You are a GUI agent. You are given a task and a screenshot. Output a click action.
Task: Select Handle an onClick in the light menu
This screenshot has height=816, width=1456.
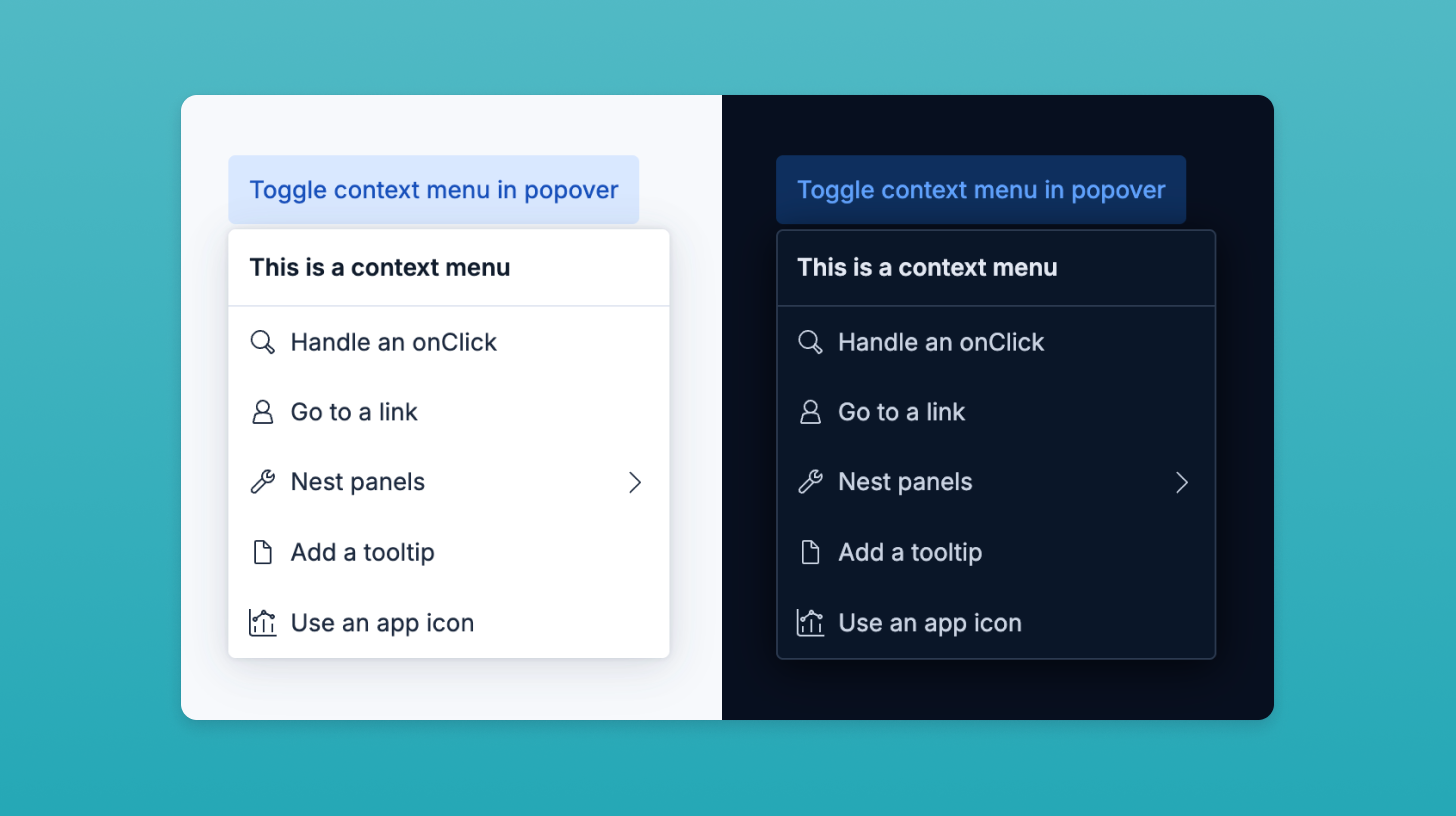point(393,342)
